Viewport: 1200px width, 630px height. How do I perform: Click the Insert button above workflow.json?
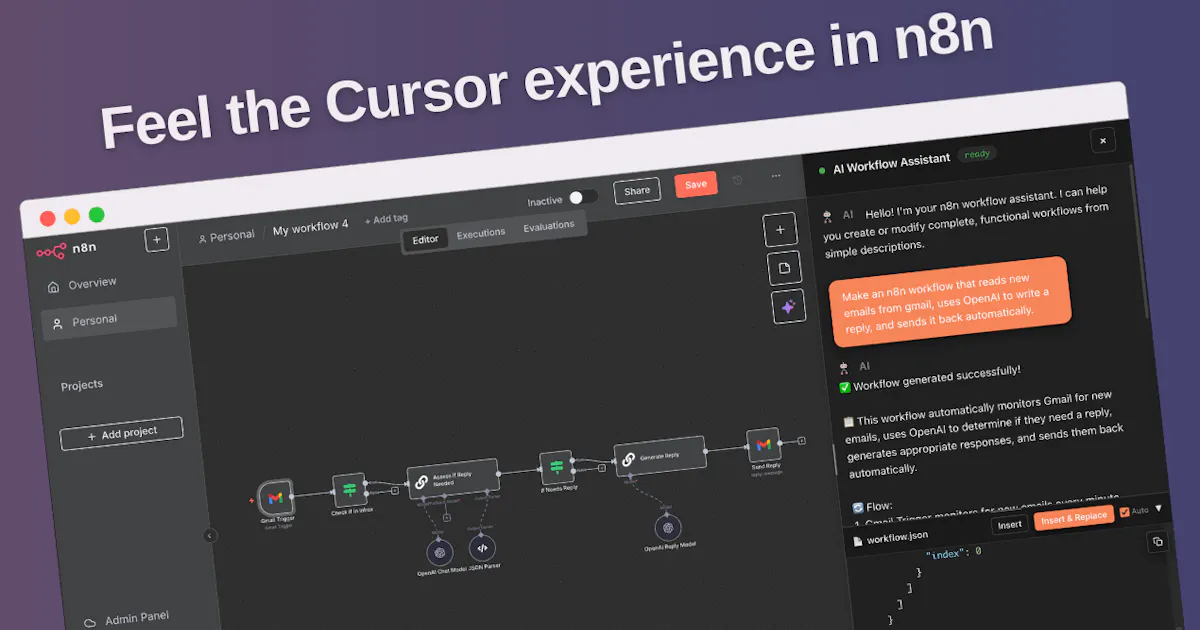point(1009,525)
